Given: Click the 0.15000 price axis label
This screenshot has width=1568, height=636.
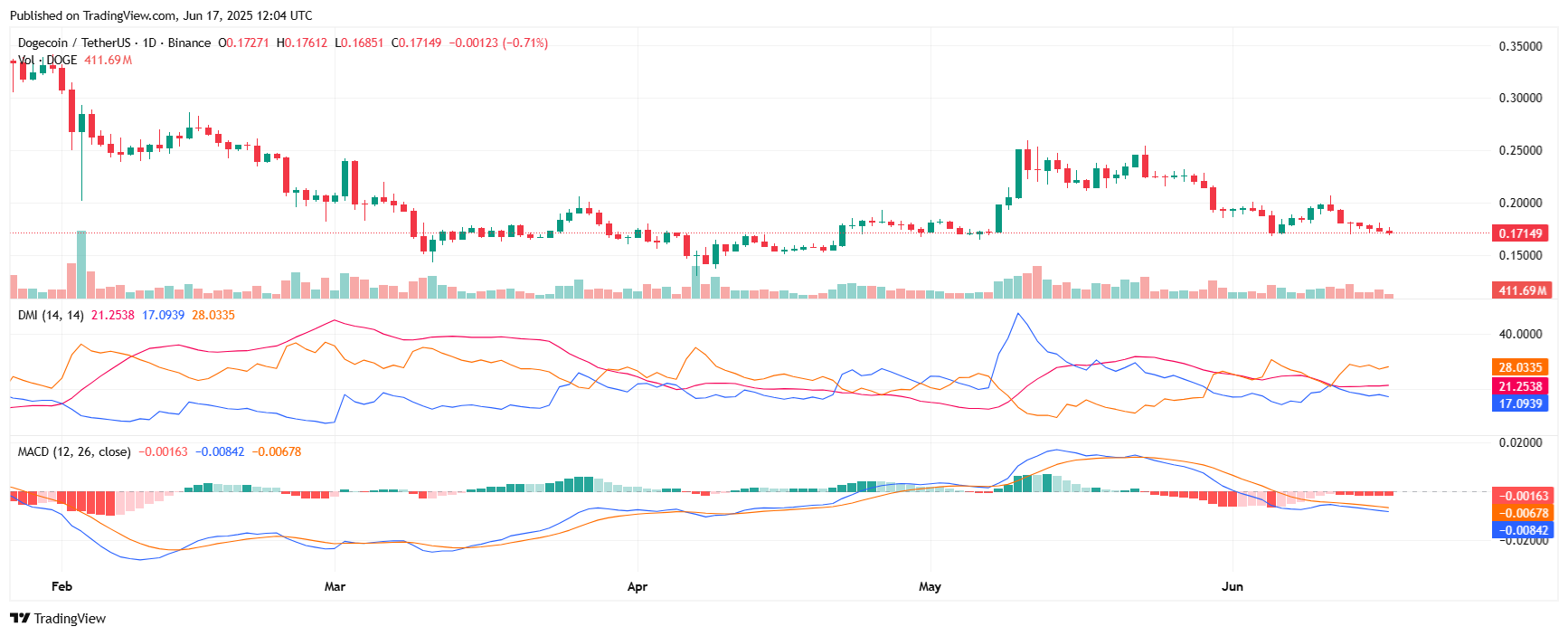Looking at the screenshot, I should [x=1521, y=255].
